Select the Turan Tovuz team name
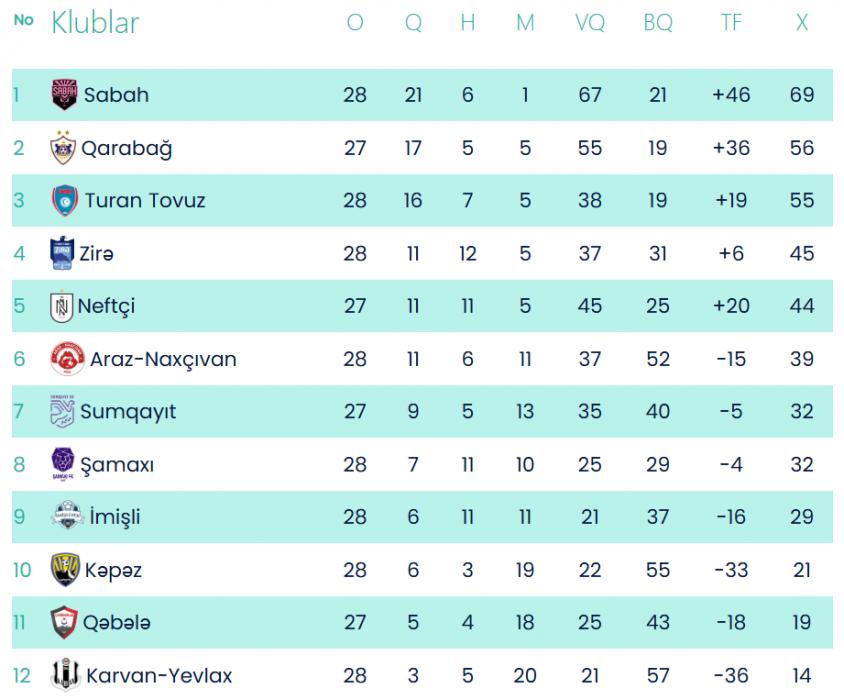This screenshot has width=844, height=700. [x=145, y=201]
